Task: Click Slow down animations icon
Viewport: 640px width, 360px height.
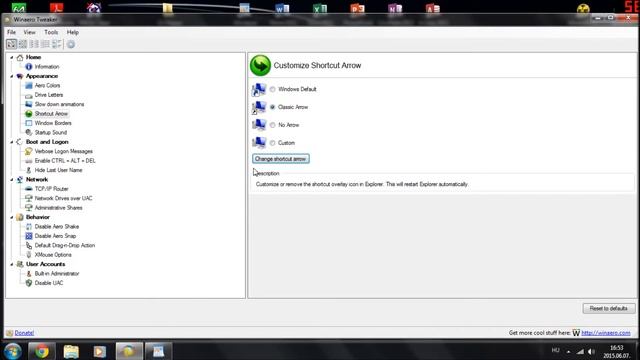Action: 29,104
